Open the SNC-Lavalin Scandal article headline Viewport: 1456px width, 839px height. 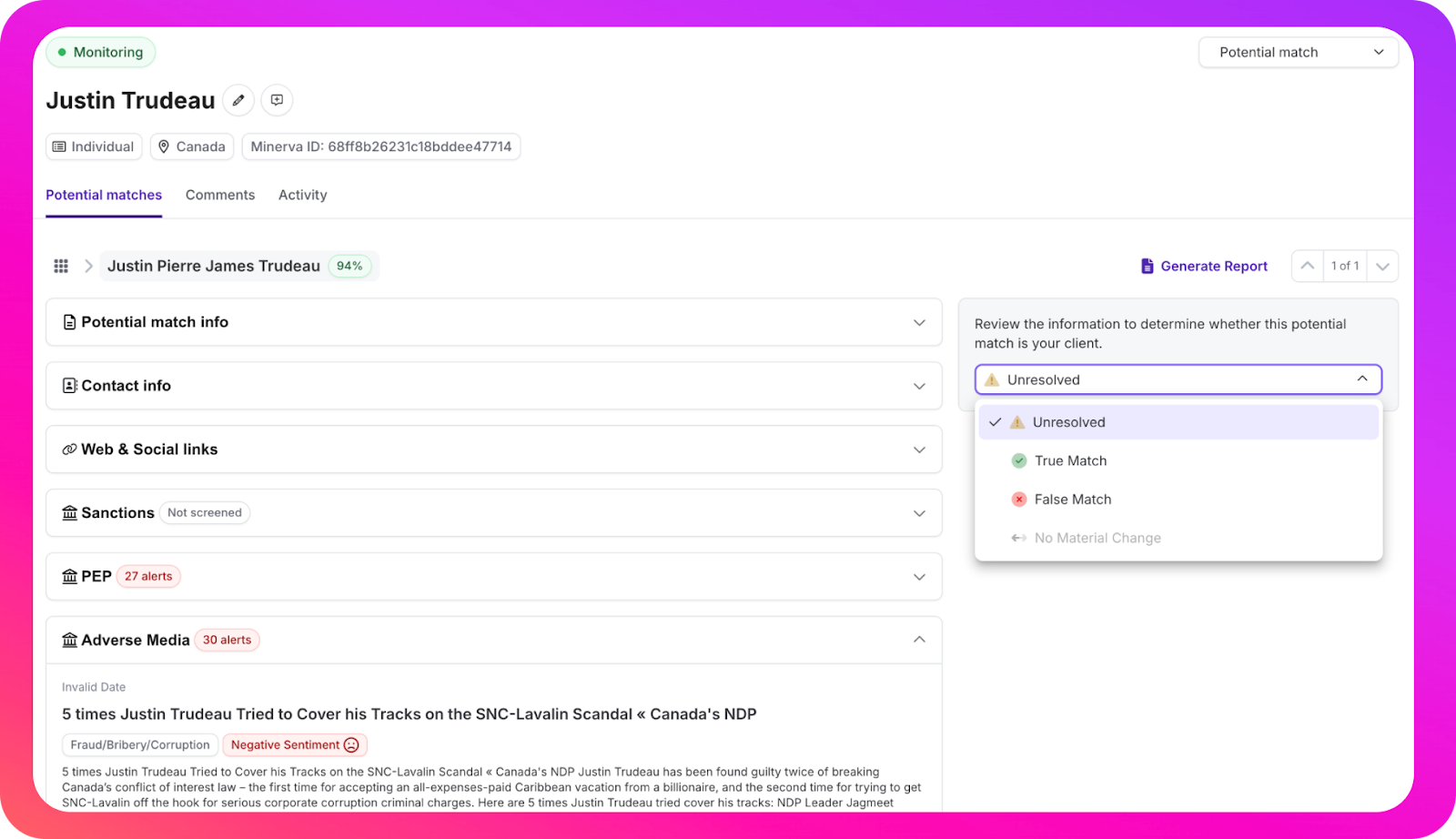[409, 714]
